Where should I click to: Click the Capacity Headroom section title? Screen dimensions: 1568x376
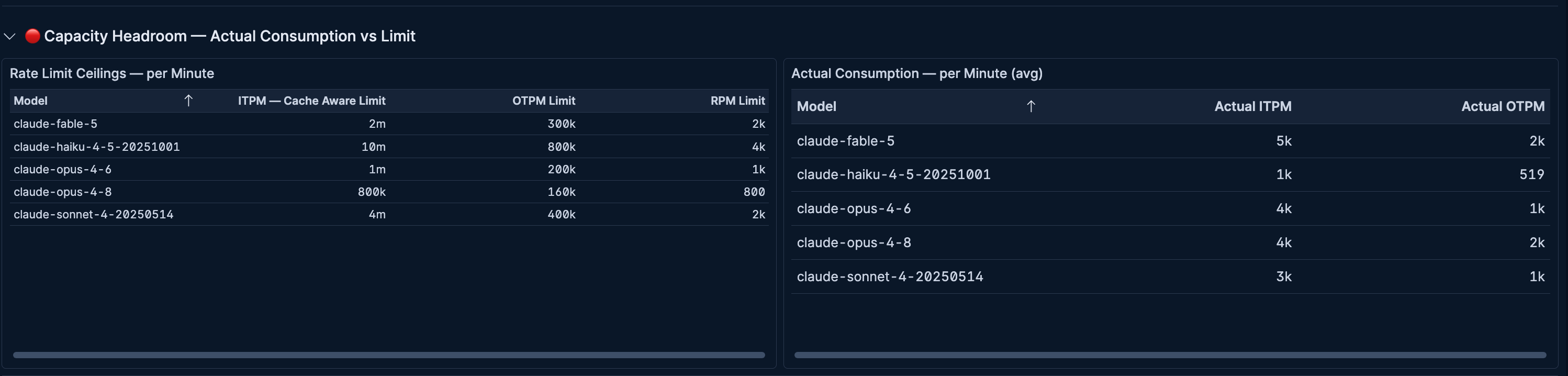[x=229, y=36]
